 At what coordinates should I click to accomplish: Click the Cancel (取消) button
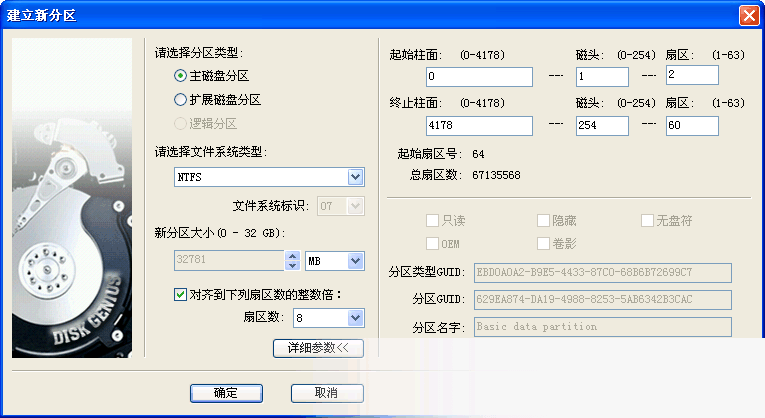327,393
